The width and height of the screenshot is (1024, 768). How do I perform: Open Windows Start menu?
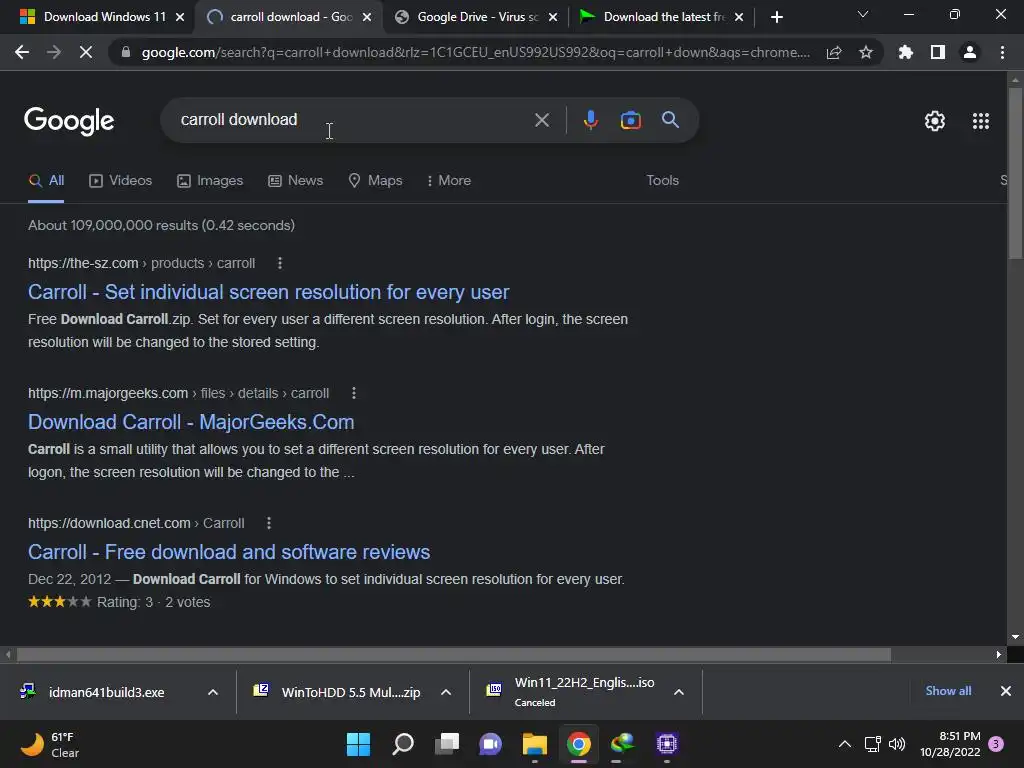point(358,744)
